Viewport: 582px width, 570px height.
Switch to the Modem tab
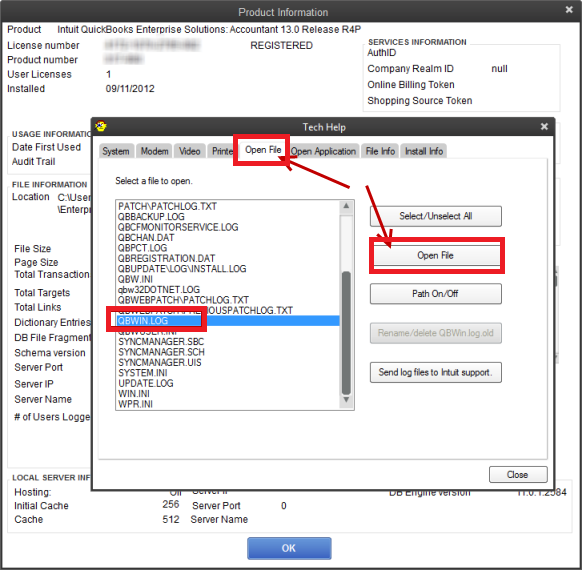pos(154,151)
